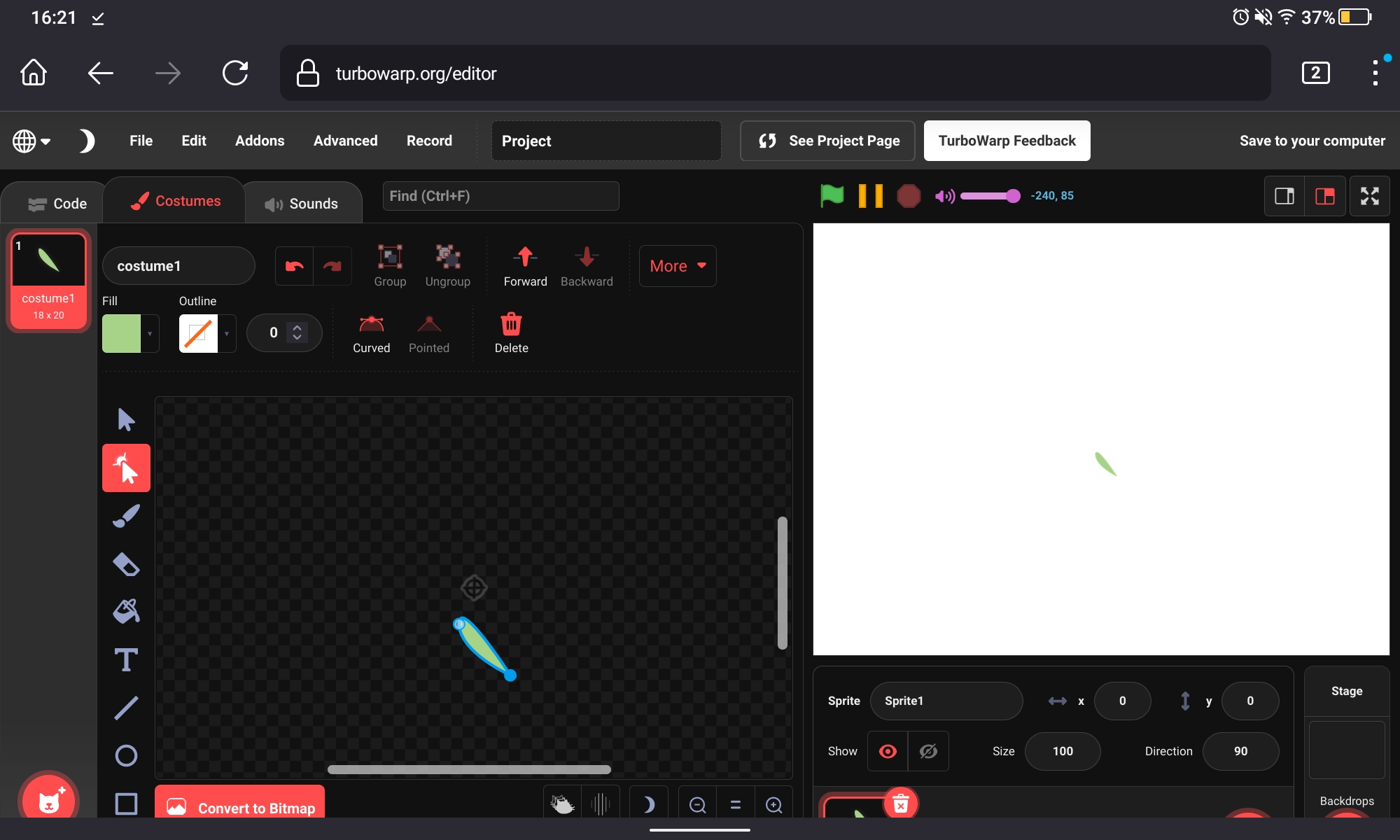Select the Brush tool
Image resolution: width=1400 pixels, height=840 pixels.
point(126,516)
